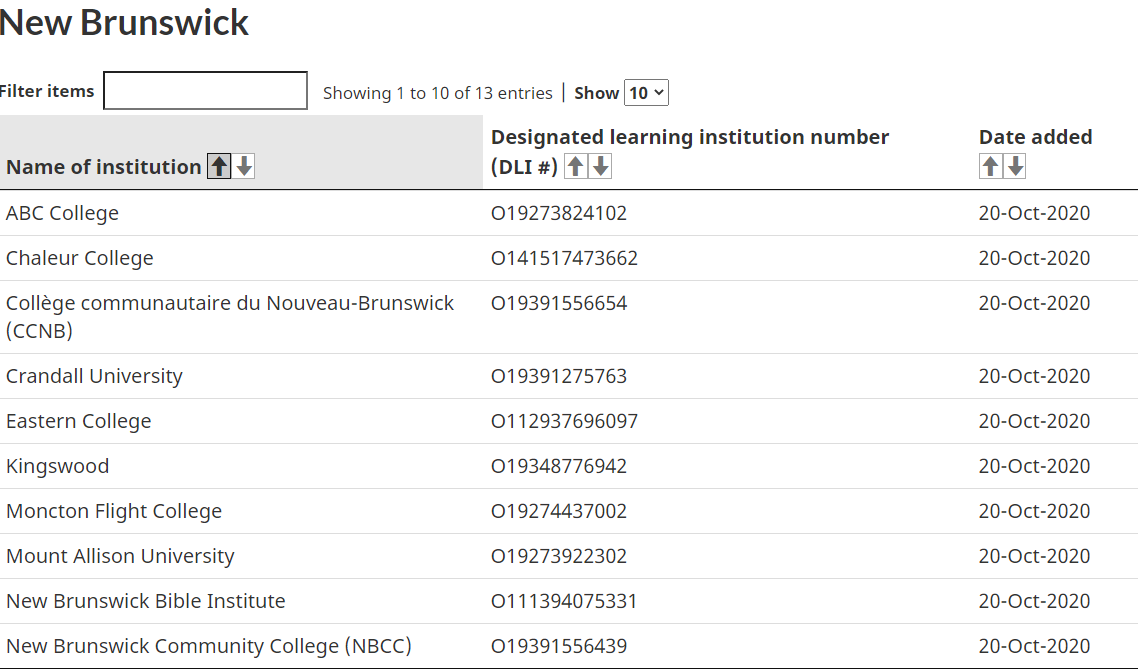Select the ABC College row name
Image resolution: width=1139 pixels, height=669 pixels.
(62, 213)
